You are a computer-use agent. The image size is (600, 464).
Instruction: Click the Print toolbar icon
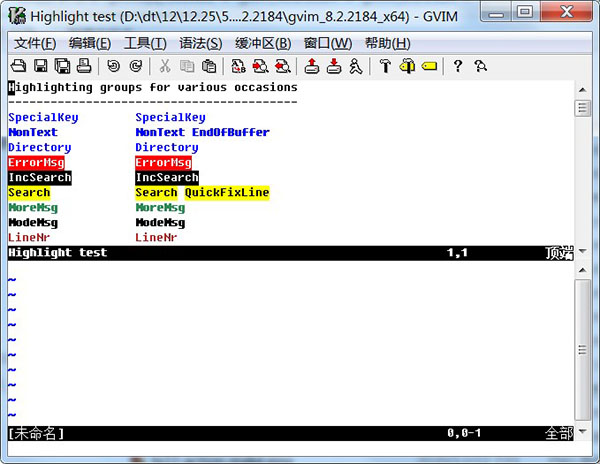click(84, 66)
